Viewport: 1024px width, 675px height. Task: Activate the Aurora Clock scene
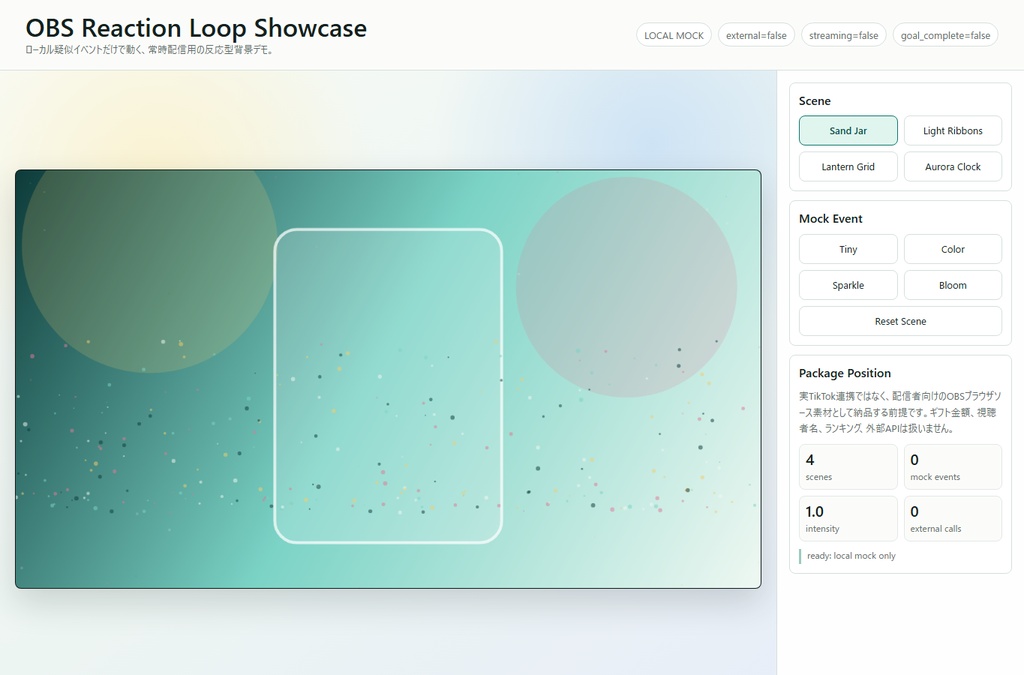[953, 166]
